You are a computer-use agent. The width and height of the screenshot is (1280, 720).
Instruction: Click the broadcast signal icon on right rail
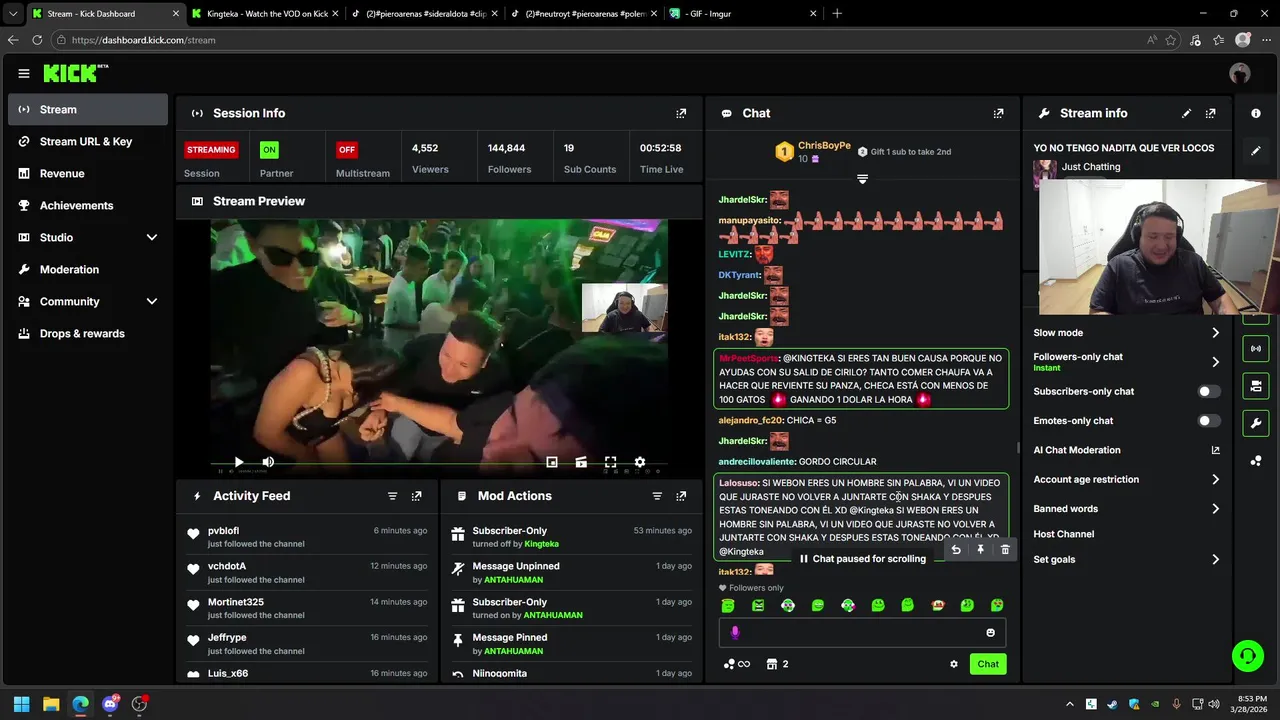pyautogui.click(x=1256, y=348)
